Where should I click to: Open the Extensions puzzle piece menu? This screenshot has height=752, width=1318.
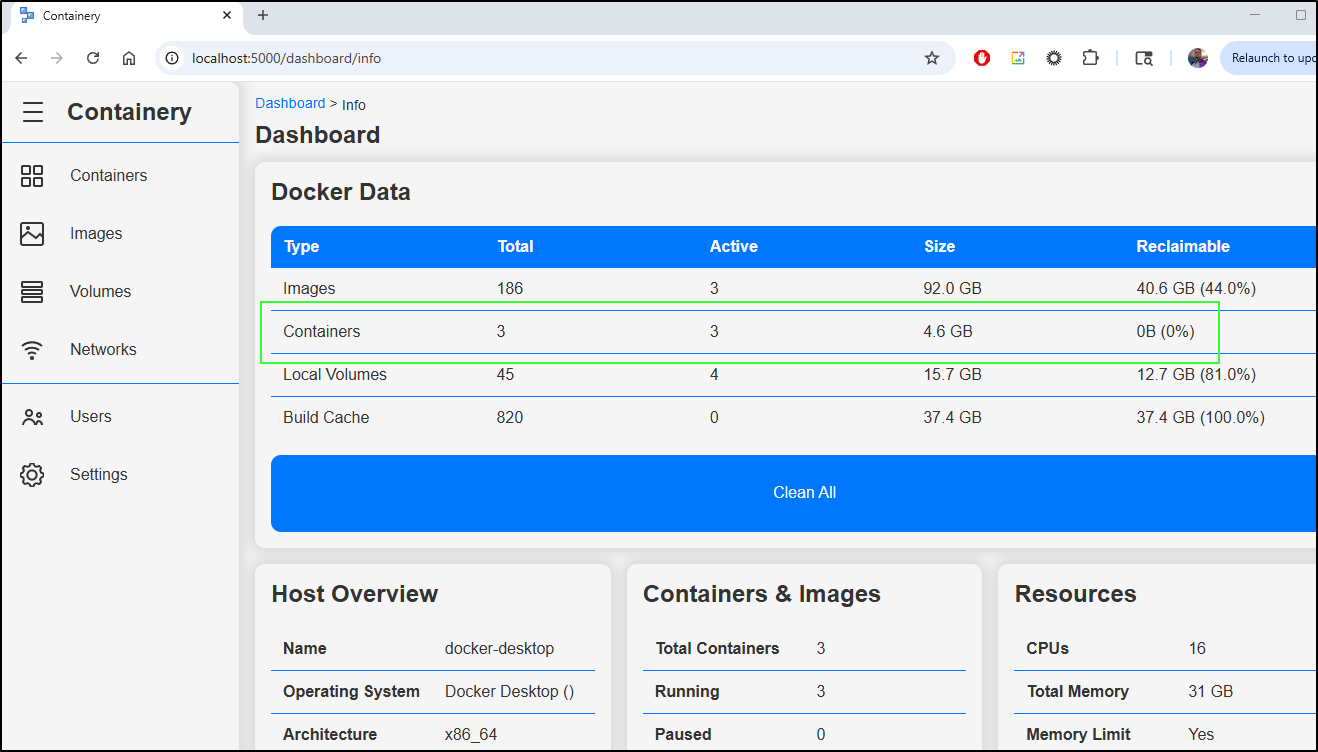[1090, 58]
